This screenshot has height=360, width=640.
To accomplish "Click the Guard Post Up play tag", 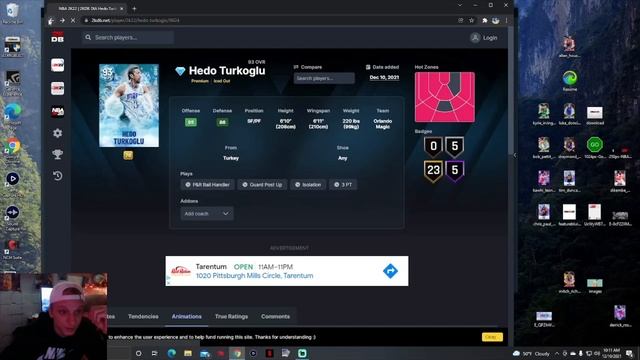I will pyautogui.click(x=262, y=184).
